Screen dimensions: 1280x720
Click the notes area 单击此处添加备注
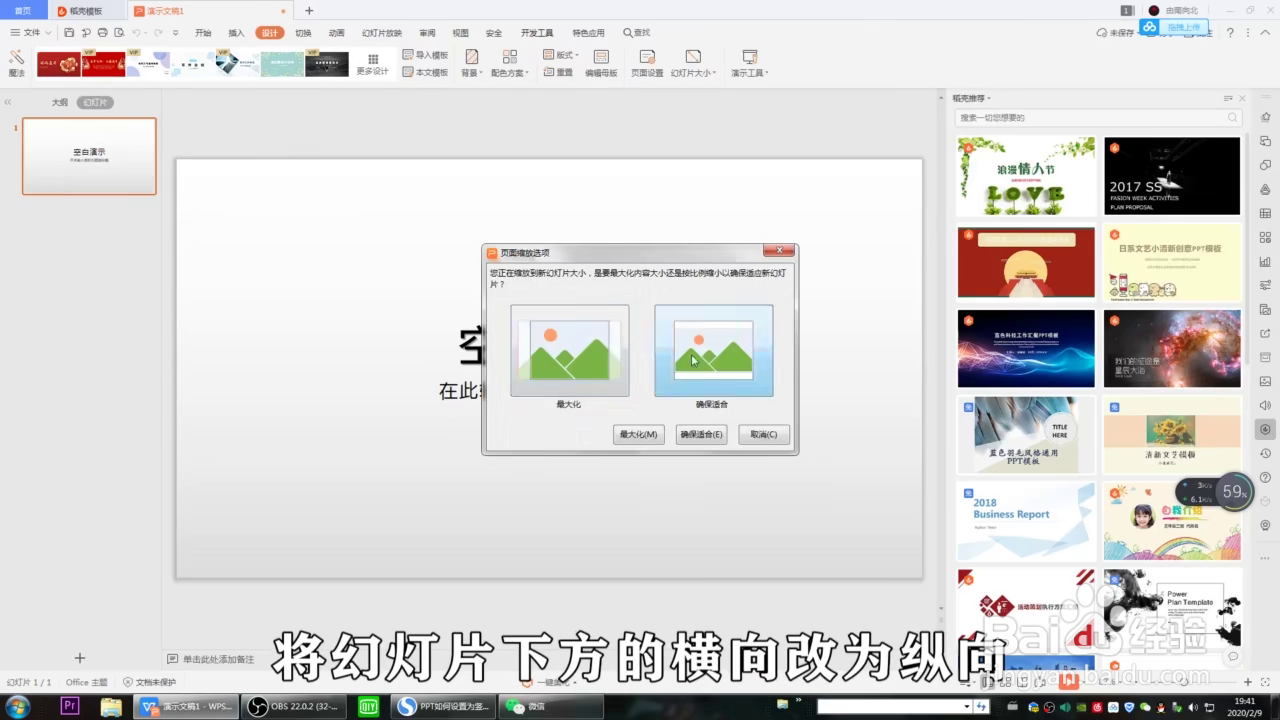pyautogui.click(x=211, y=659)
